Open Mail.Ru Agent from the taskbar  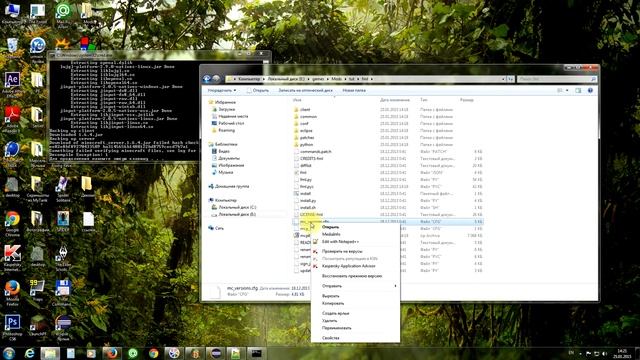coord(133,353)
